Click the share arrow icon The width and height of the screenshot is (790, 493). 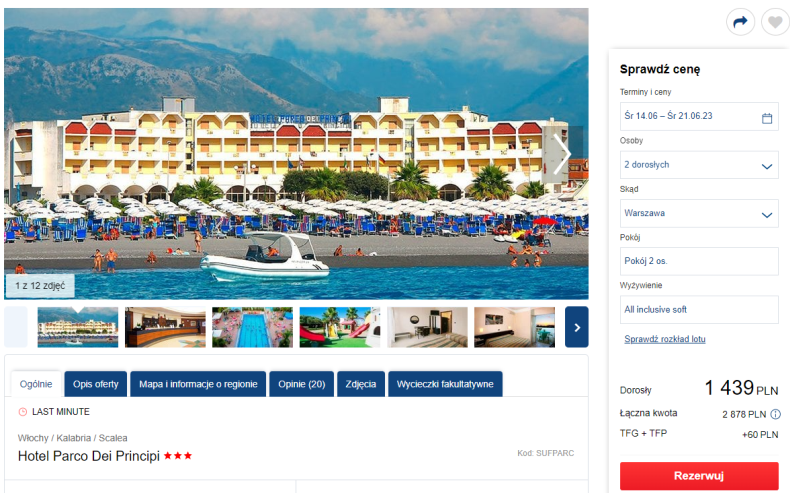[740, 22]
